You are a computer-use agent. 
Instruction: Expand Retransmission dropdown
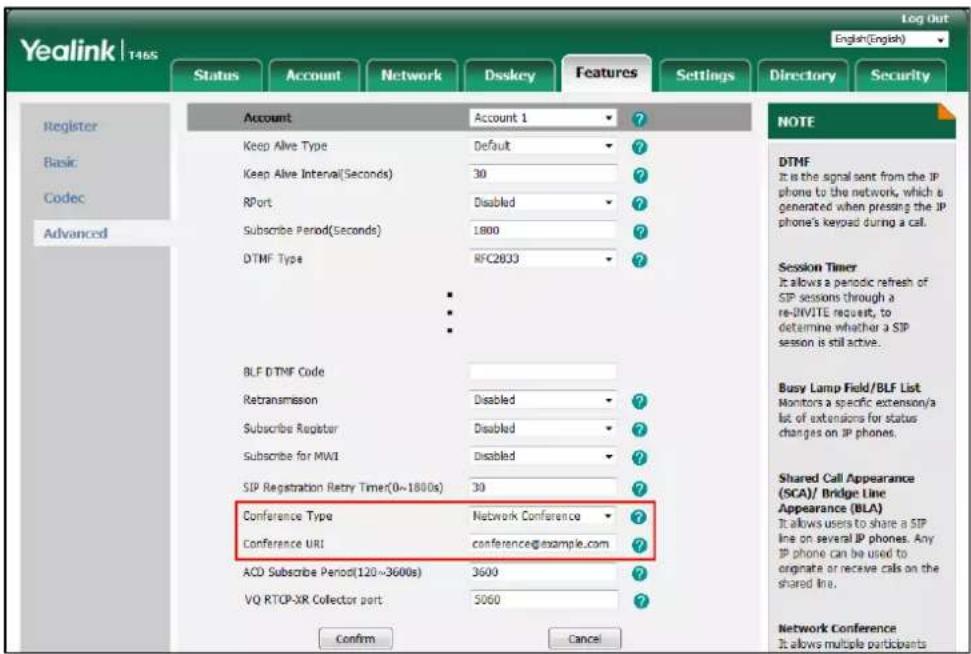click(543, 400)
